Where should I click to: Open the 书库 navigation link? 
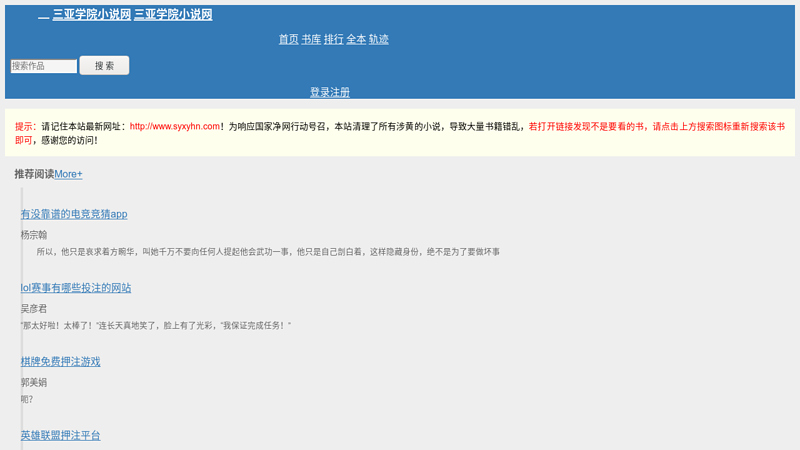click(x=311, y=39)
